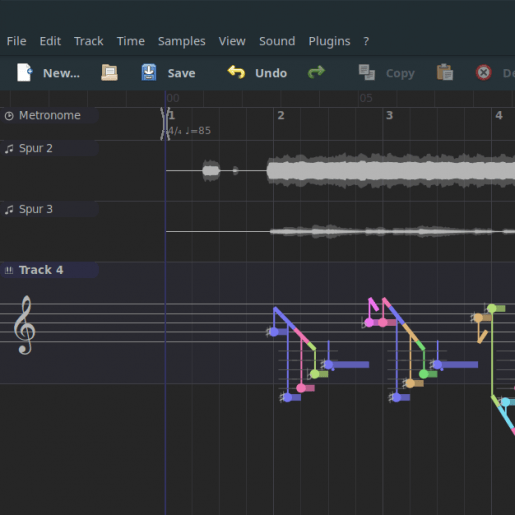Open the Sound menu
This screenshot has width=515, height=515.
(x=277, y=41)
